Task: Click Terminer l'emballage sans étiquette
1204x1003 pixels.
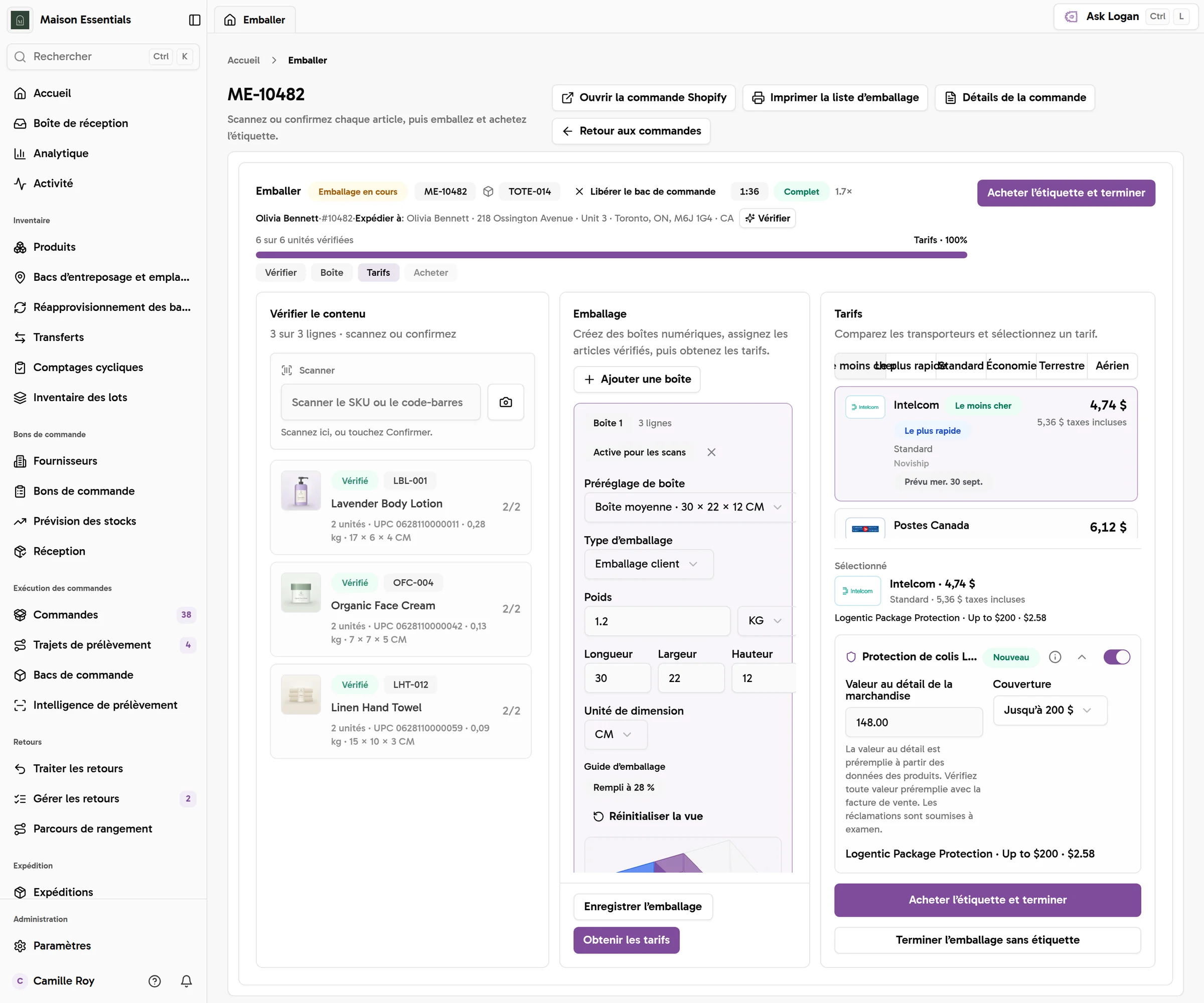Action: [987, 940]
